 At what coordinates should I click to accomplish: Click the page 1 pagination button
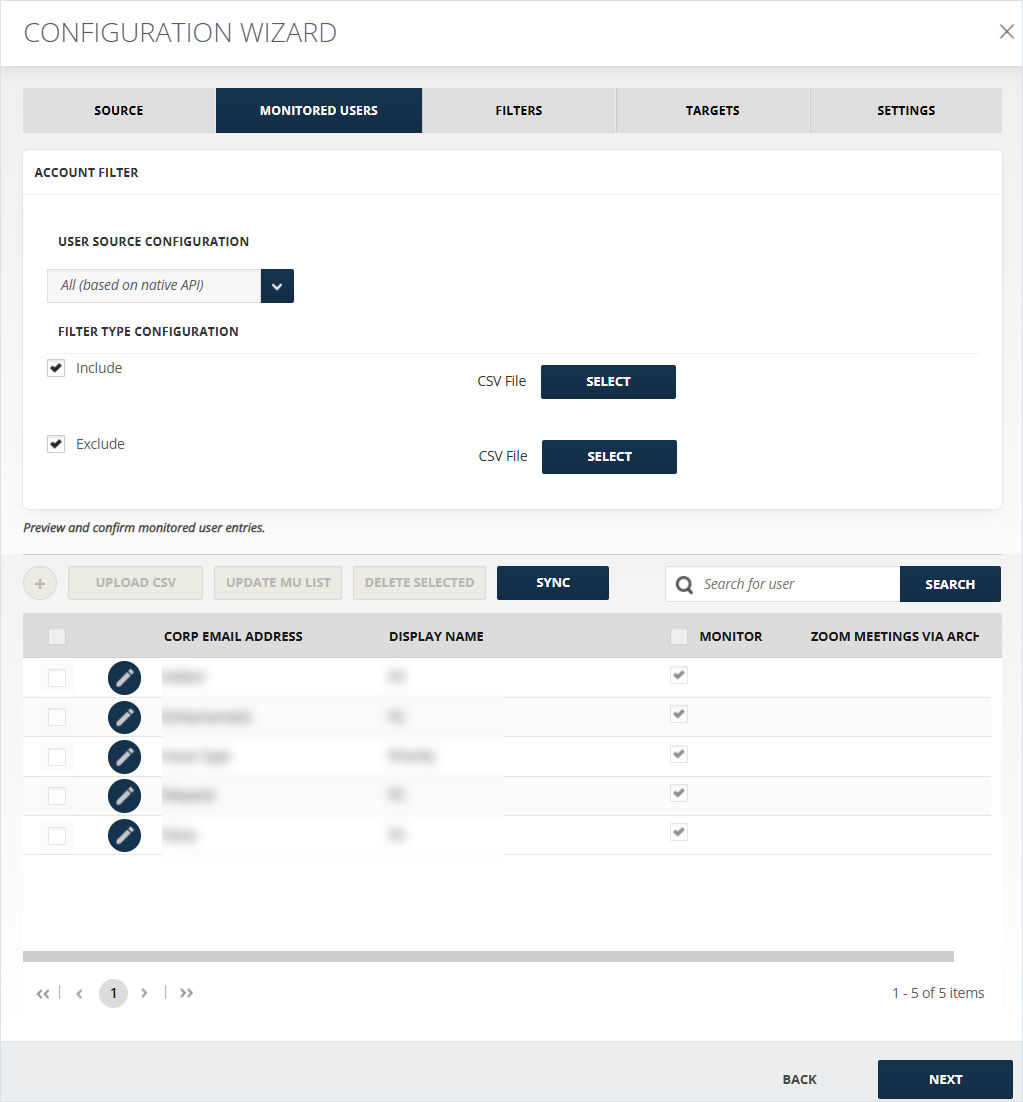[113, 993]
